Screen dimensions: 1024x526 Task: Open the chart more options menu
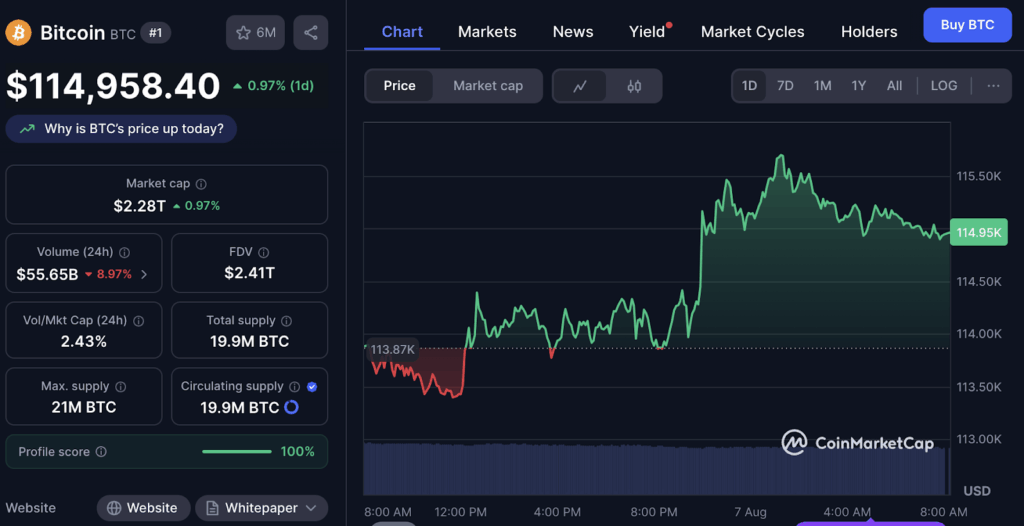[992, 86]
